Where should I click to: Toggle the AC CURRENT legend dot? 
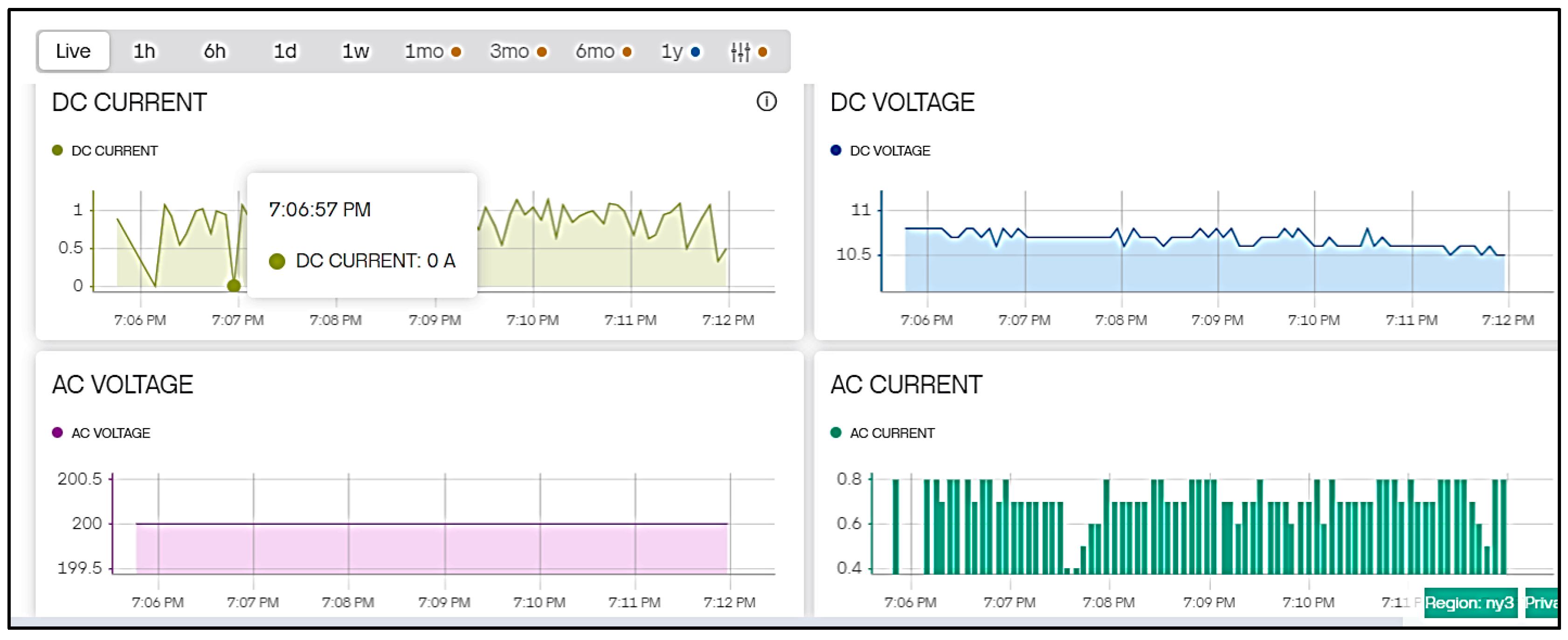[836, 433]
